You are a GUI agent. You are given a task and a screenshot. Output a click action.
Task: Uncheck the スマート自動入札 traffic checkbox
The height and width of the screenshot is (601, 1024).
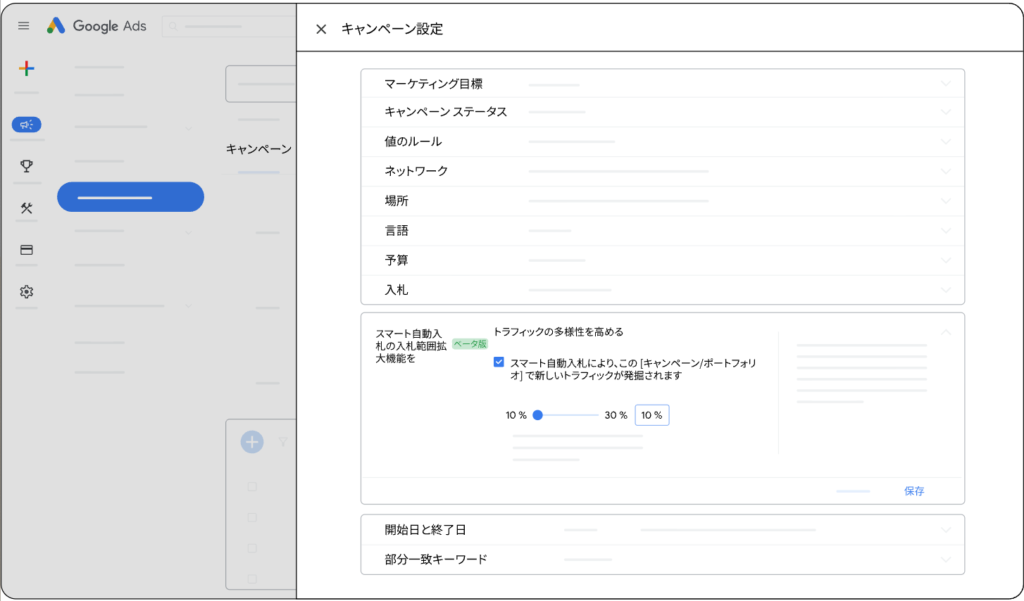click(x=499, y=363)
